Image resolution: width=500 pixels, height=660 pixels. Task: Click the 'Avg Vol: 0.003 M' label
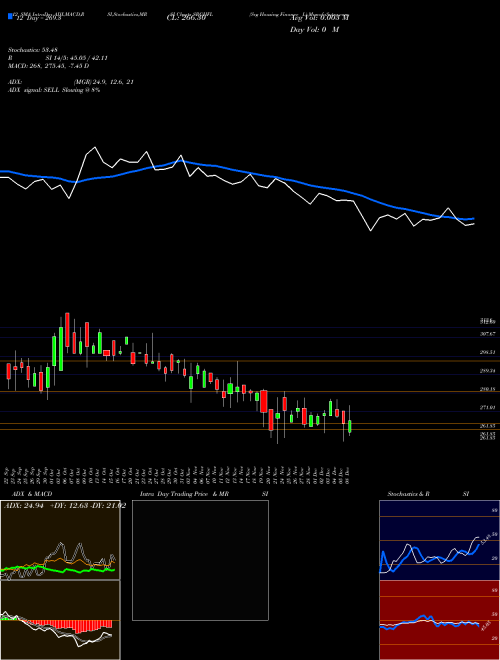(320, 18)
